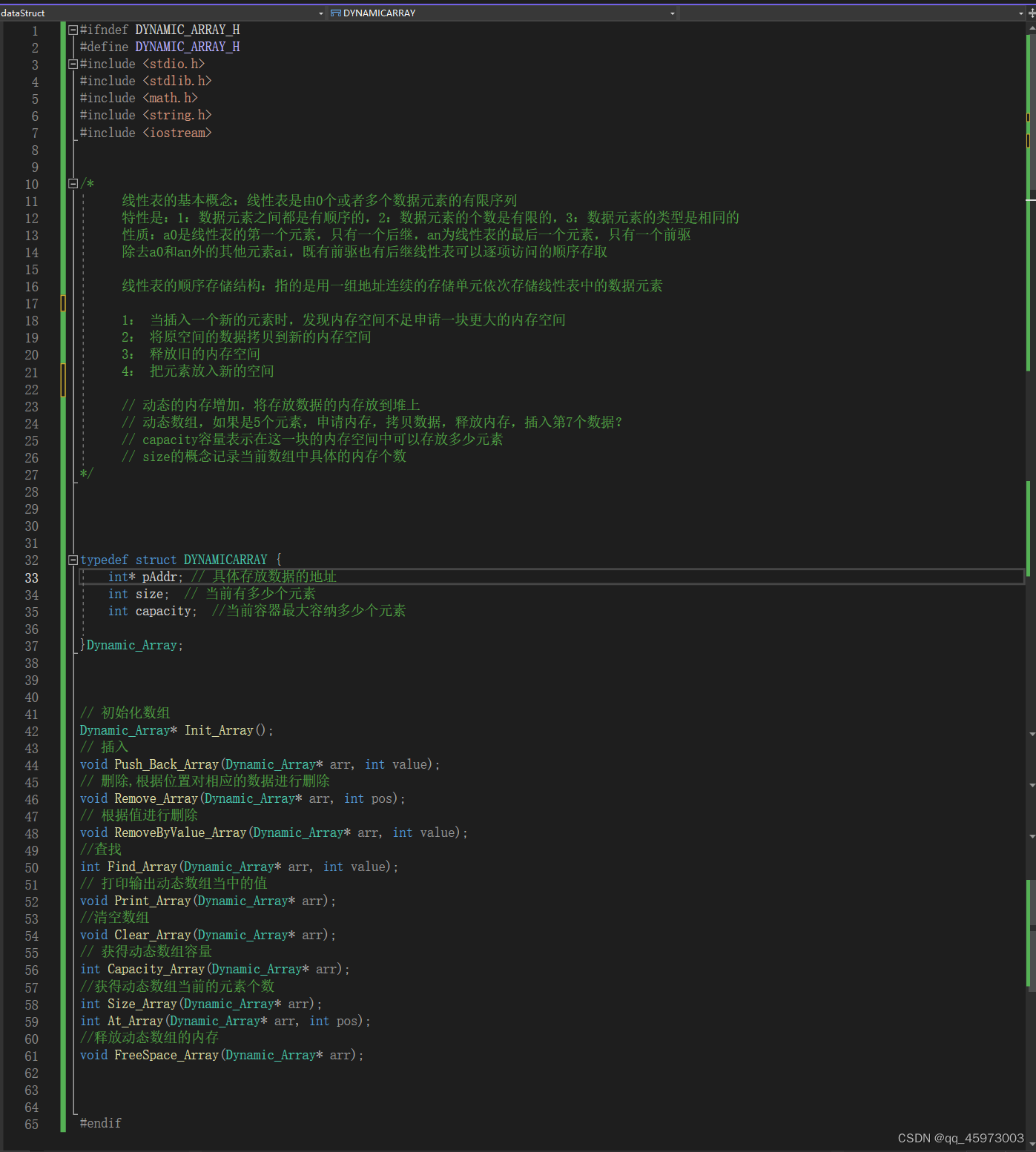The height and width of the screenshot is (1152, 1036).
Task: Click the '// 初始化数组' comment
Action: tap(125, 712)
